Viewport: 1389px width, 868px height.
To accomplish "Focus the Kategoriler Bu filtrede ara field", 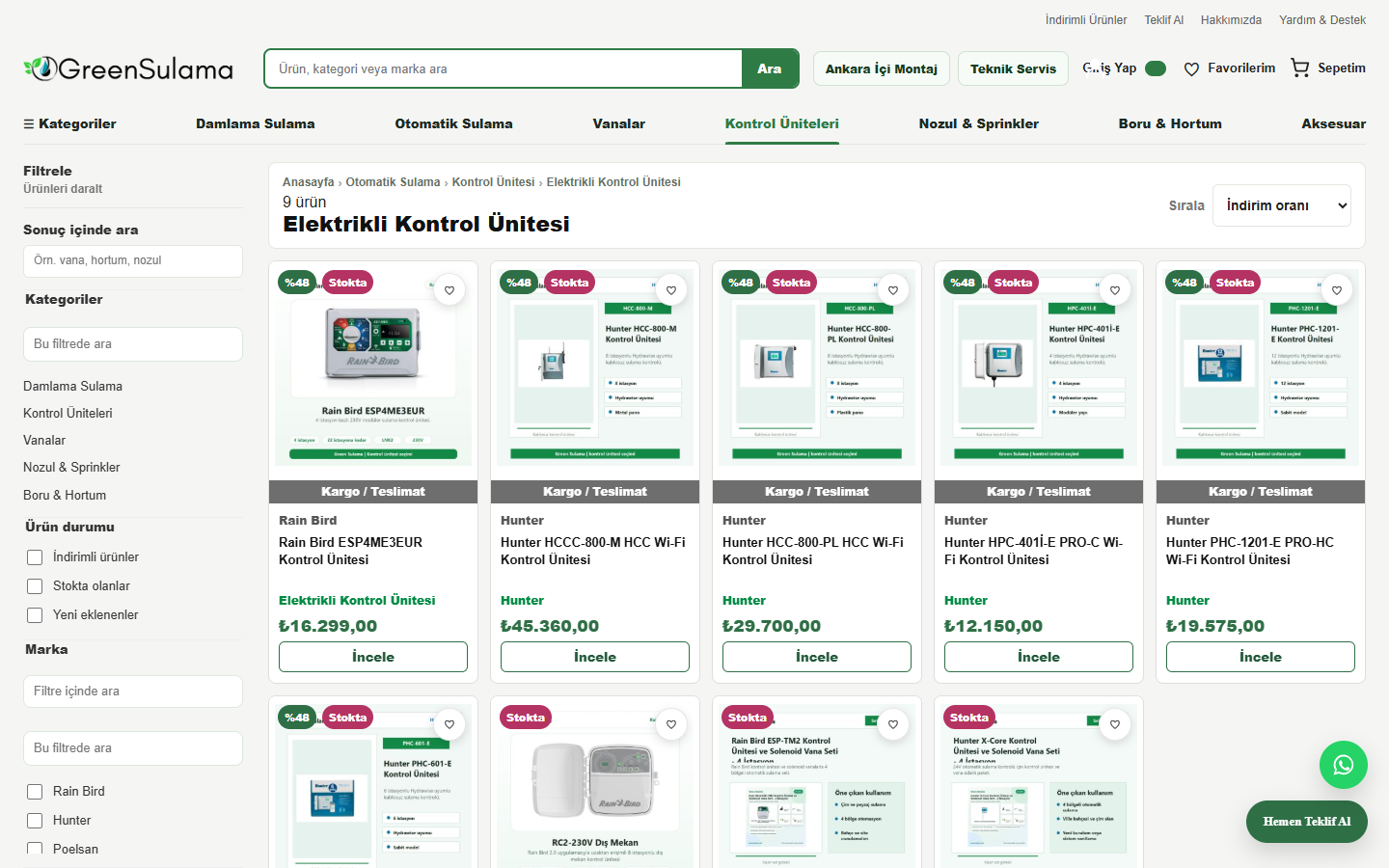I will pyautogui.click(x=133, y=344).
